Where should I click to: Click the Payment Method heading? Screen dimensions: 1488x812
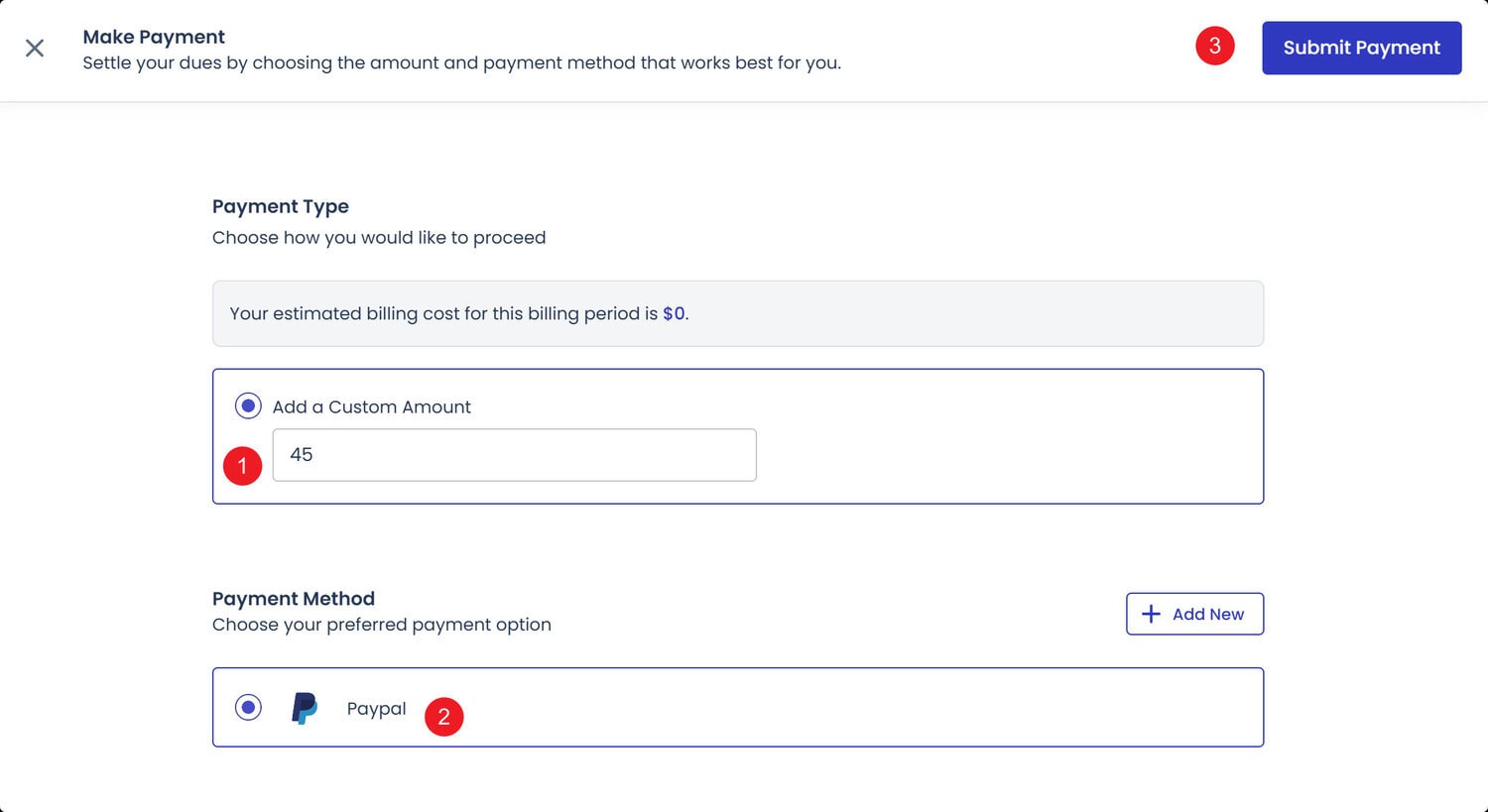click(294, 599)
